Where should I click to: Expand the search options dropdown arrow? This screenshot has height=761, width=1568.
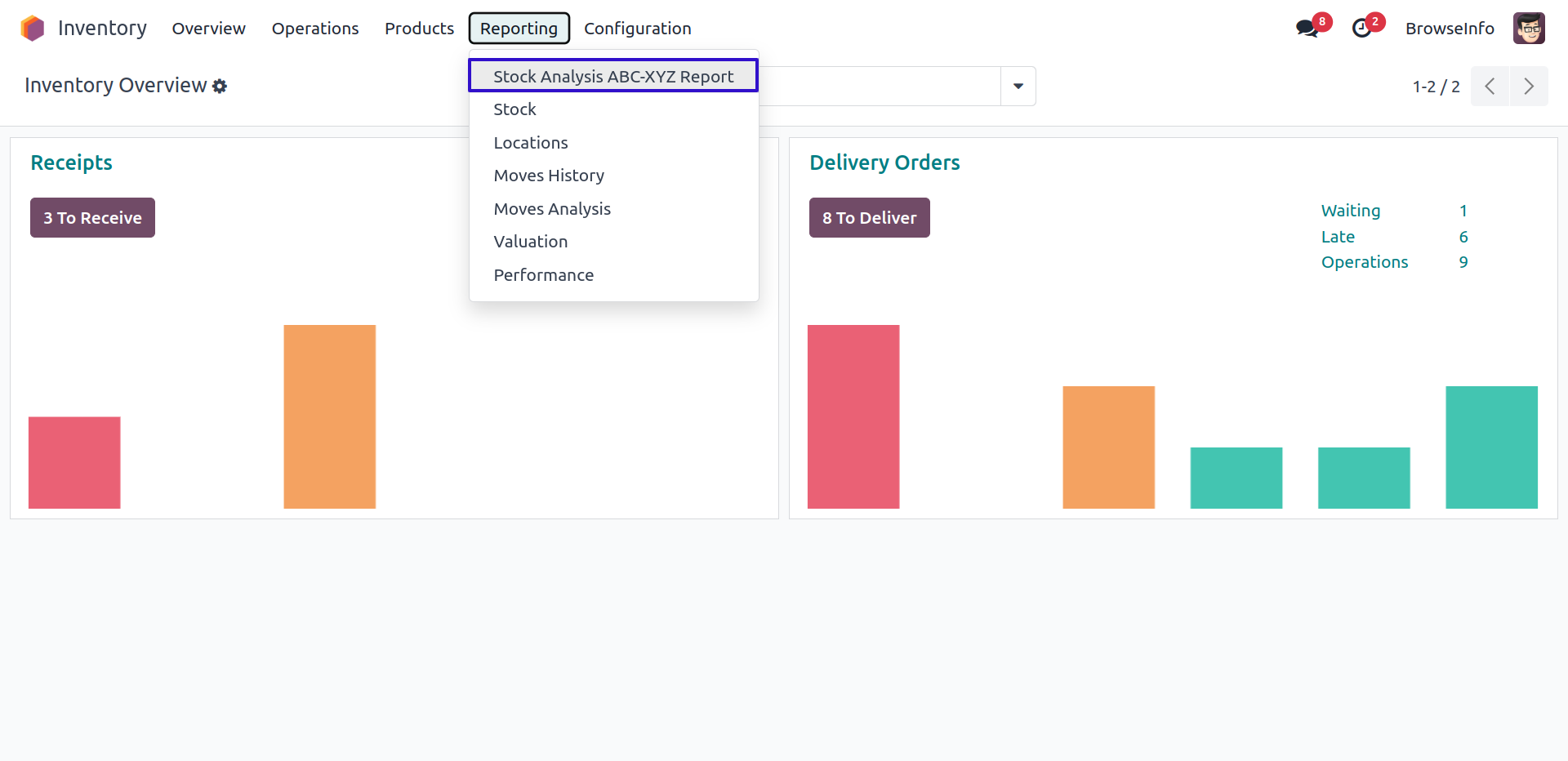click(1018, 87)
